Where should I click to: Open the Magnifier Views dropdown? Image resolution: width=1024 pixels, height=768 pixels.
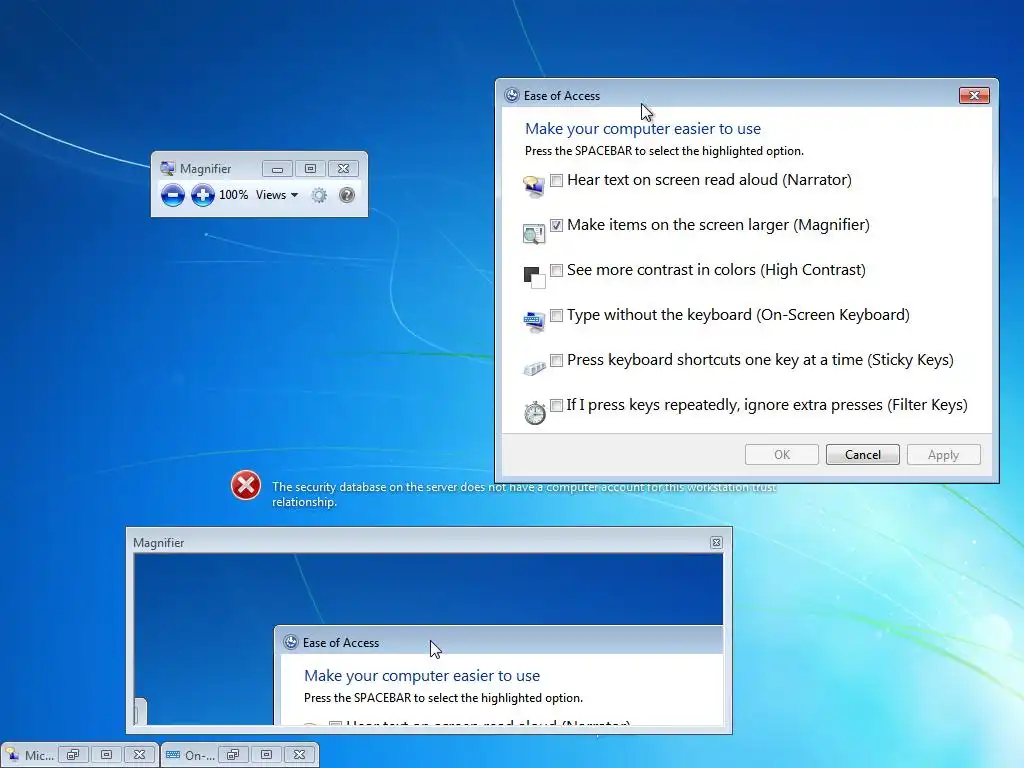coord(277,195)
